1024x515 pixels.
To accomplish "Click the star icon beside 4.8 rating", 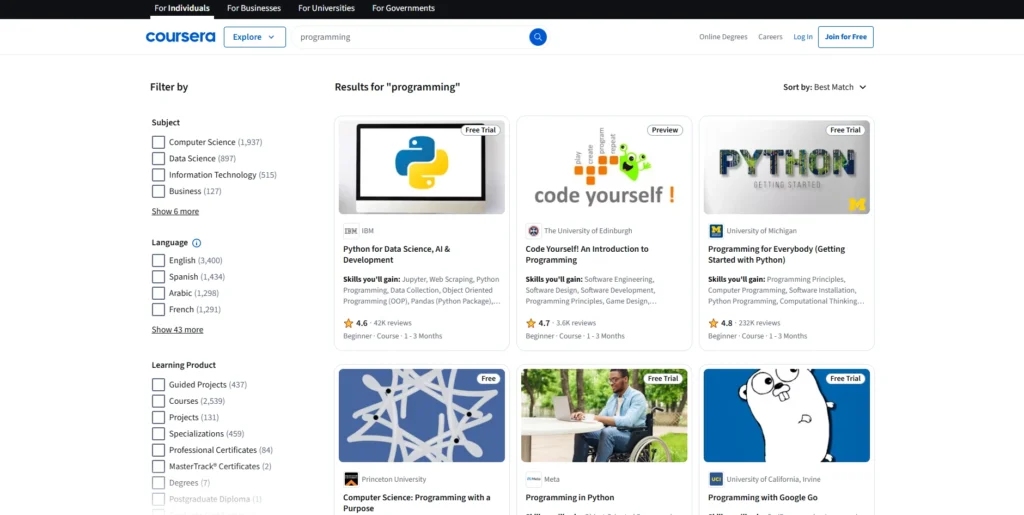I will [713, 323].
